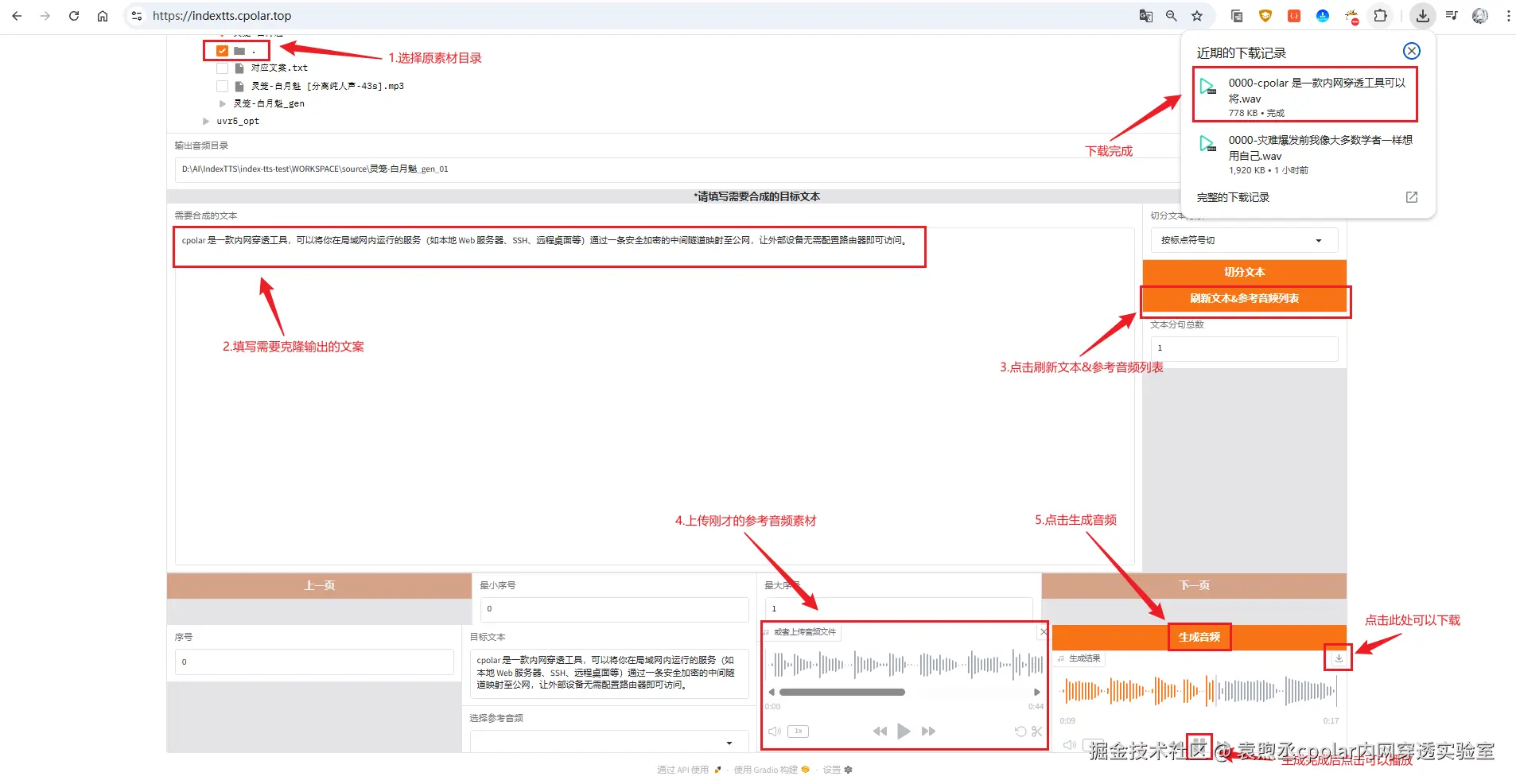
Task: Click 通过 API 使用 footer link
Action: tap(689, 770)
